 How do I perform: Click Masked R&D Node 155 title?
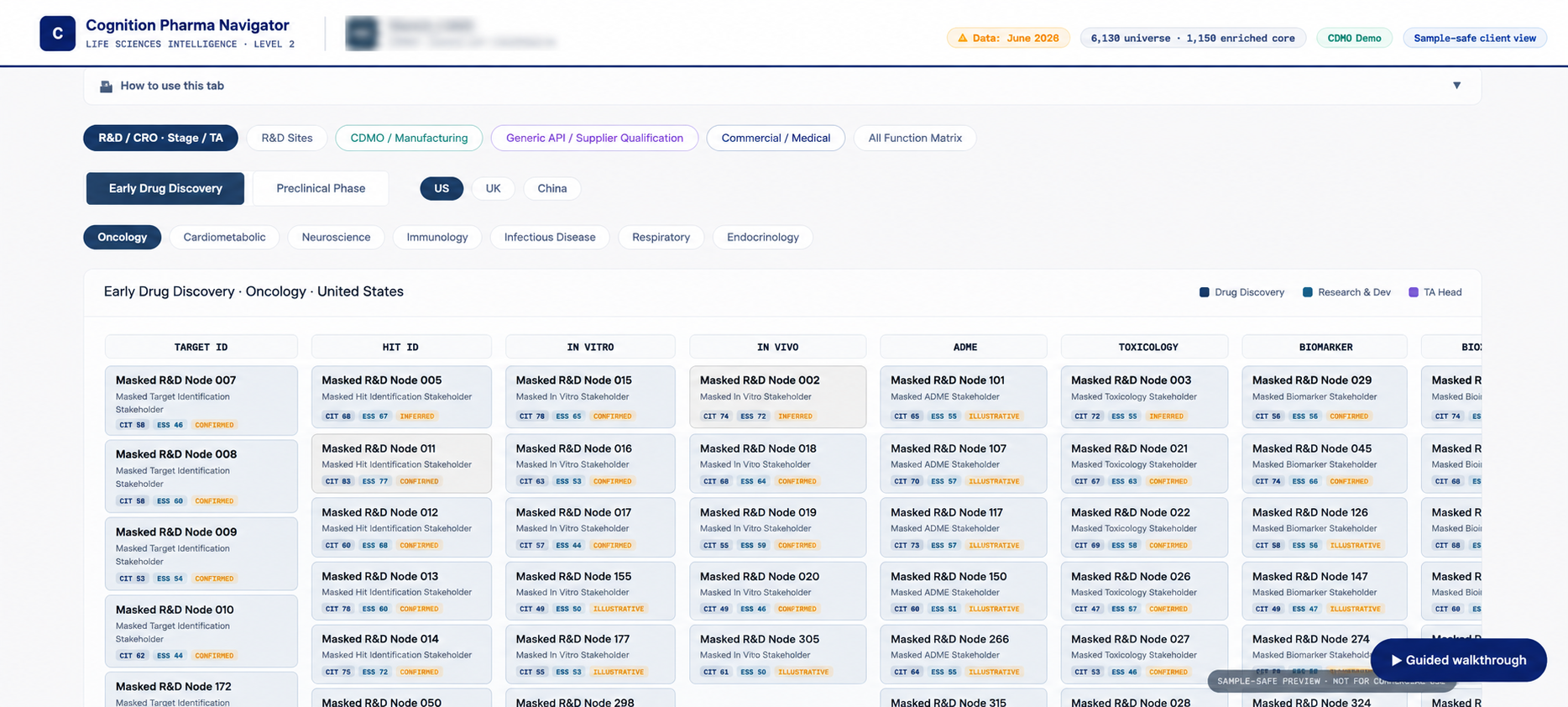[574, 576]
